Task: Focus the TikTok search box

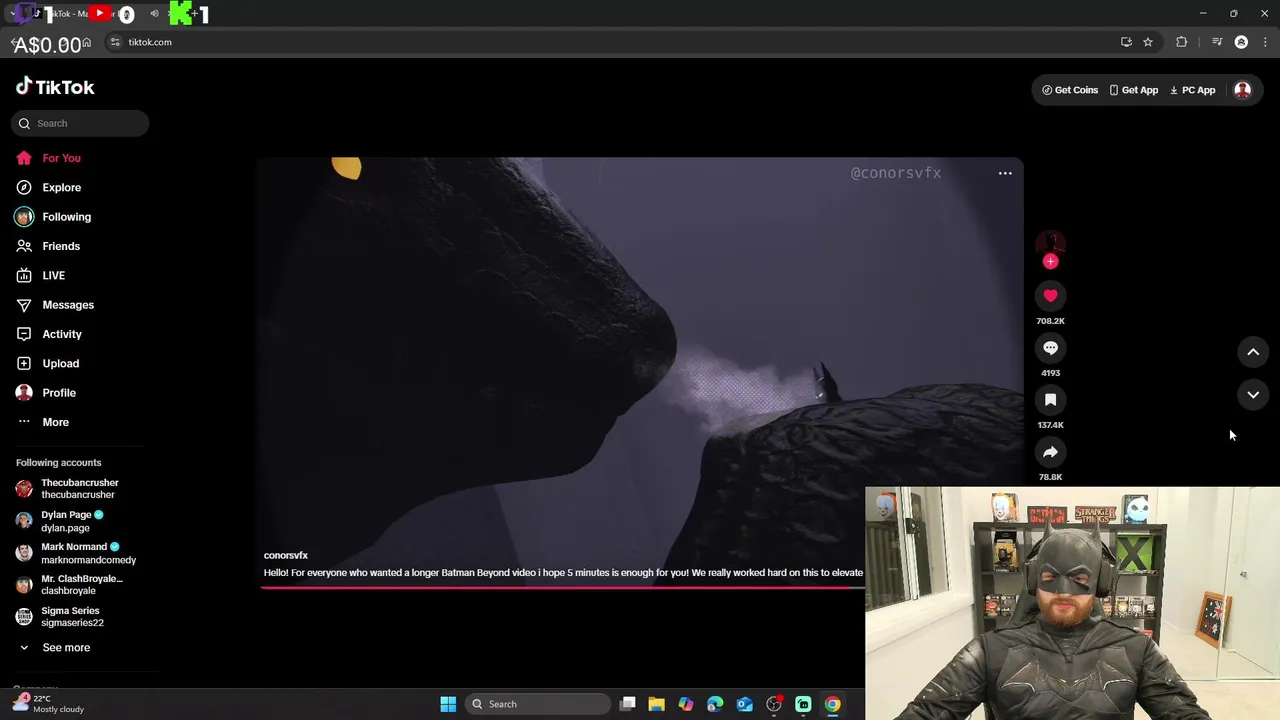Action: click(x=80, y=123)
